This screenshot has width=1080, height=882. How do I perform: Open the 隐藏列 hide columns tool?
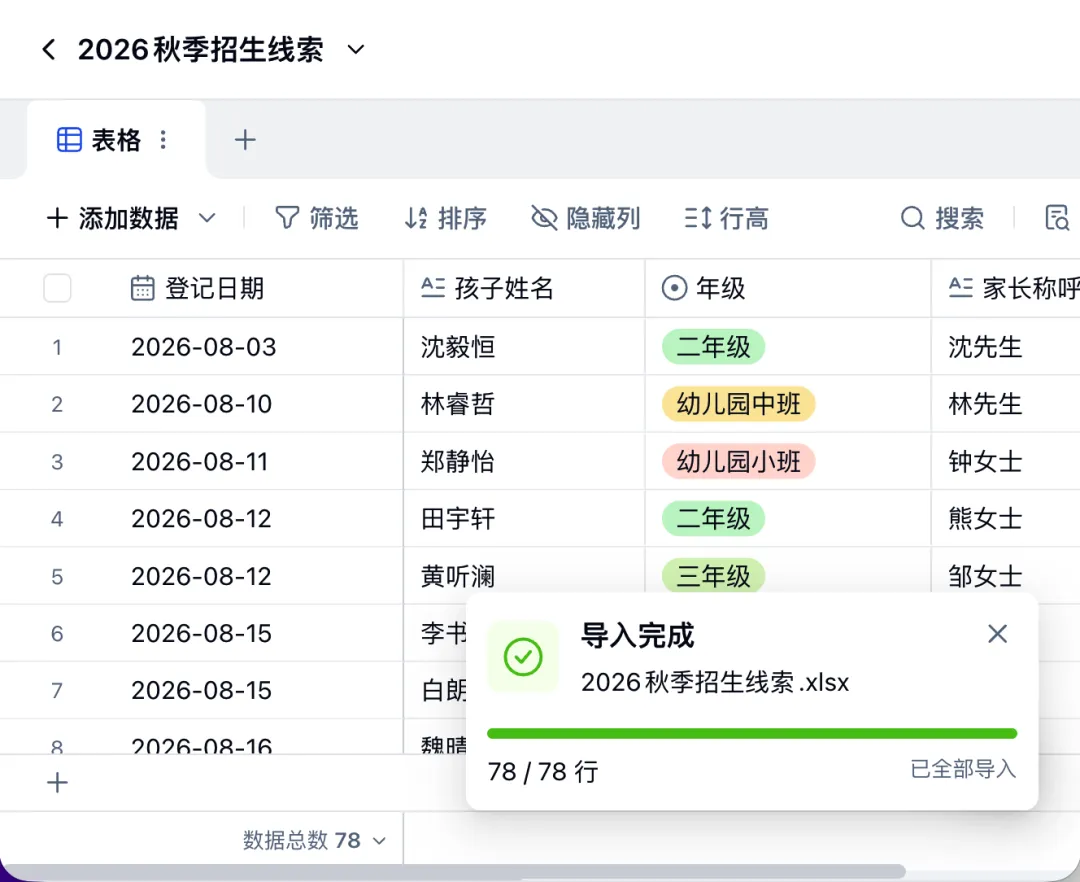(x=585, y=218)
